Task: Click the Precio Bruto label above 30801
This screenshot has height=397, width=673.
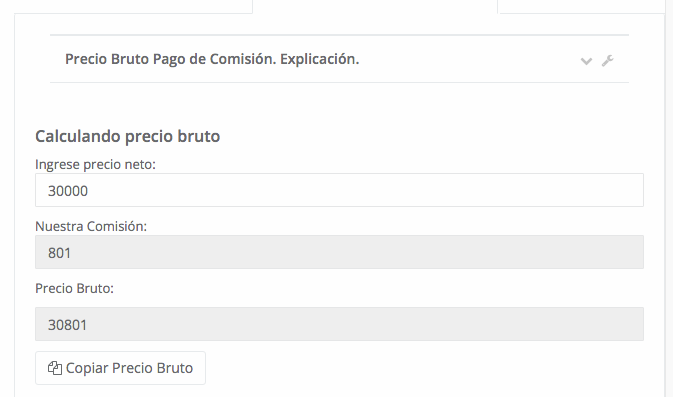Action: pos(74,288)
